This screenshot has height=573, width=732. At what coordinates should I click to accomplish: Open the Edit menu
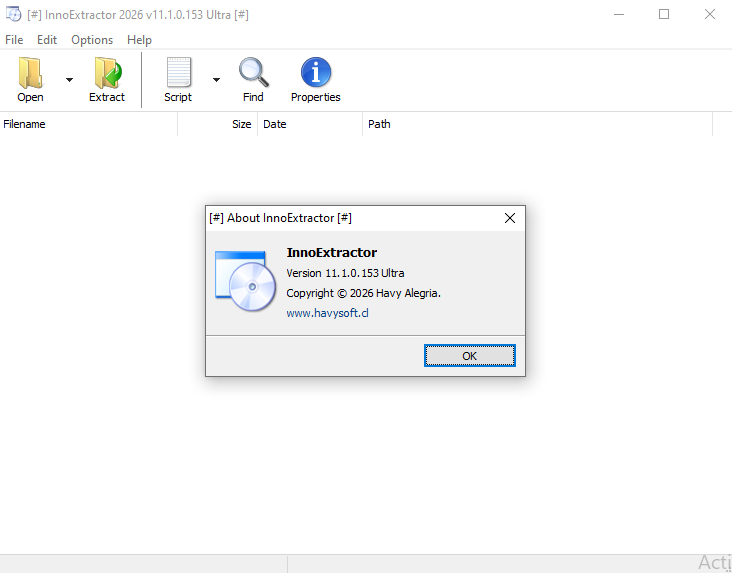[x=47, y=40]
